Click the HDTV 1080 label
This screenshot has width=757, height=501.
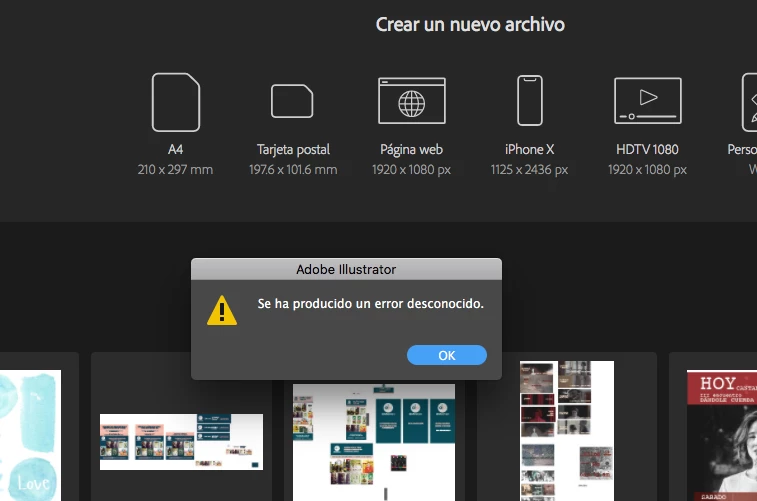coord(647,149)
